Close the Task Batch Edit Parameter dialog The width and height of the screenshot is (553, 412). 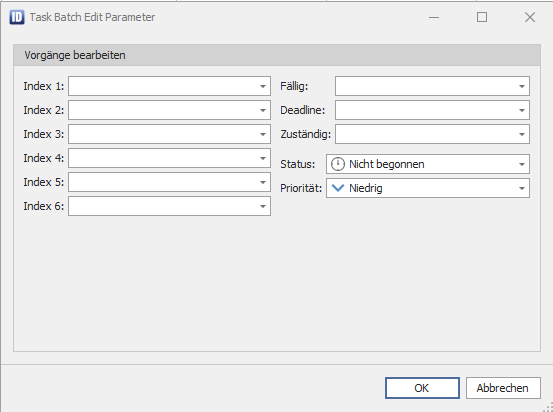coord(530,17)
